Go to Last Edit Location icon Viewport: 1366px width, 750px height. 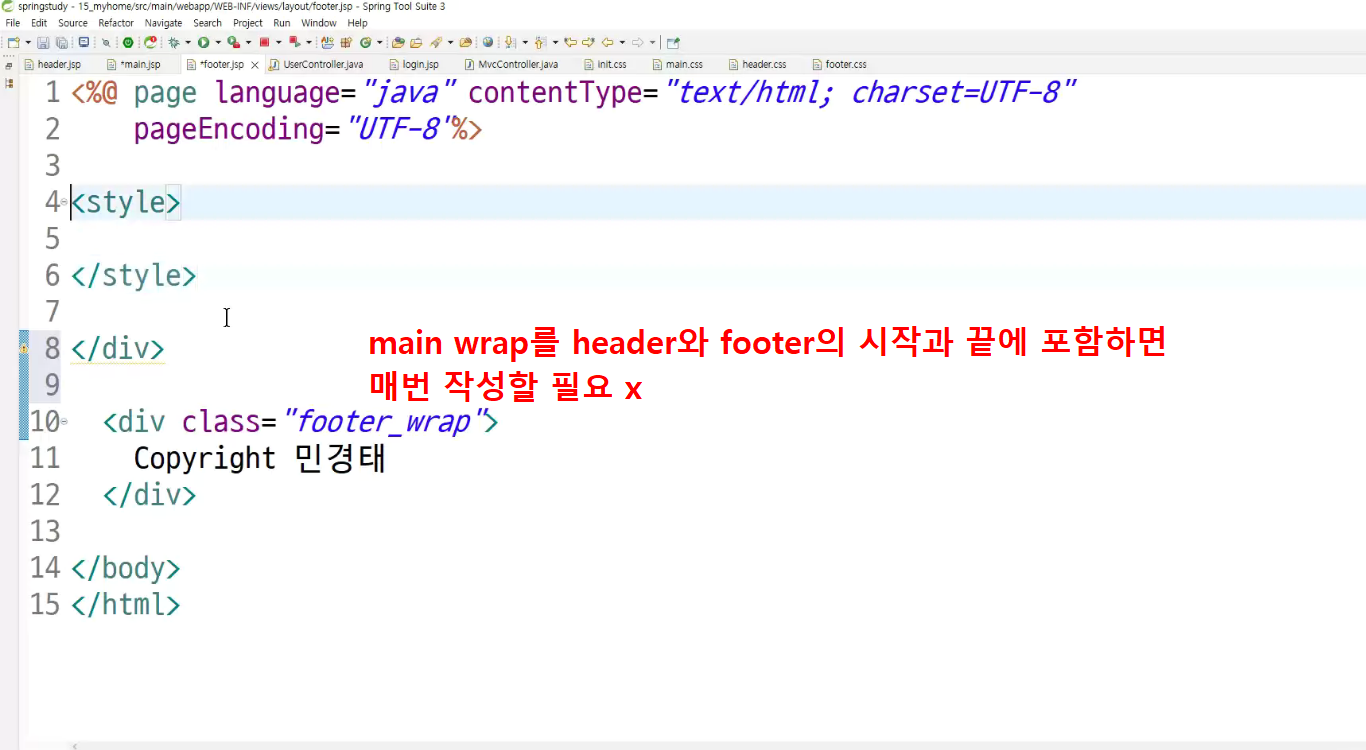coord(570,43)
